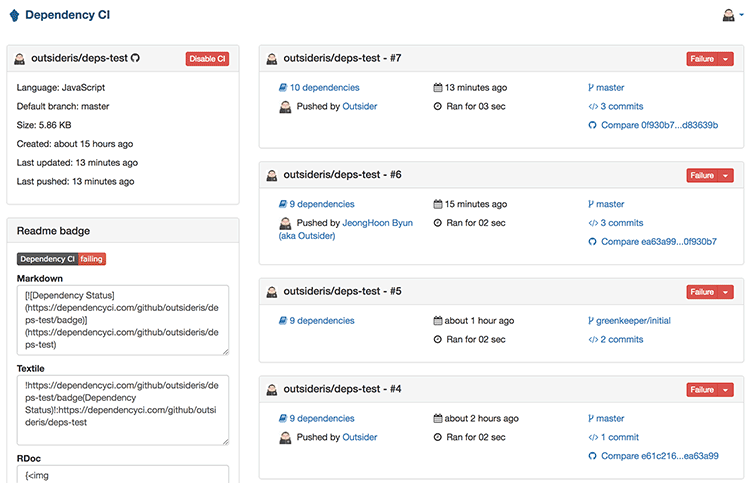The image size is (750, 483).
Task: Click the book icon in build #6
Action: tap(283, 204)
